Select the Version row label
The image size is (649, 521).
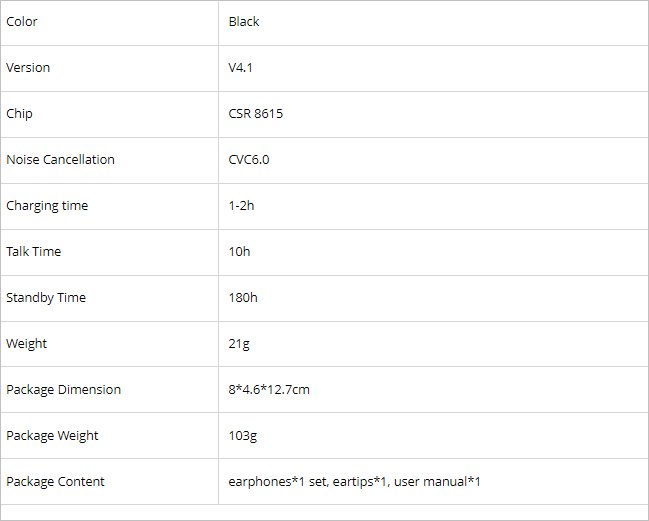[28, 68]
